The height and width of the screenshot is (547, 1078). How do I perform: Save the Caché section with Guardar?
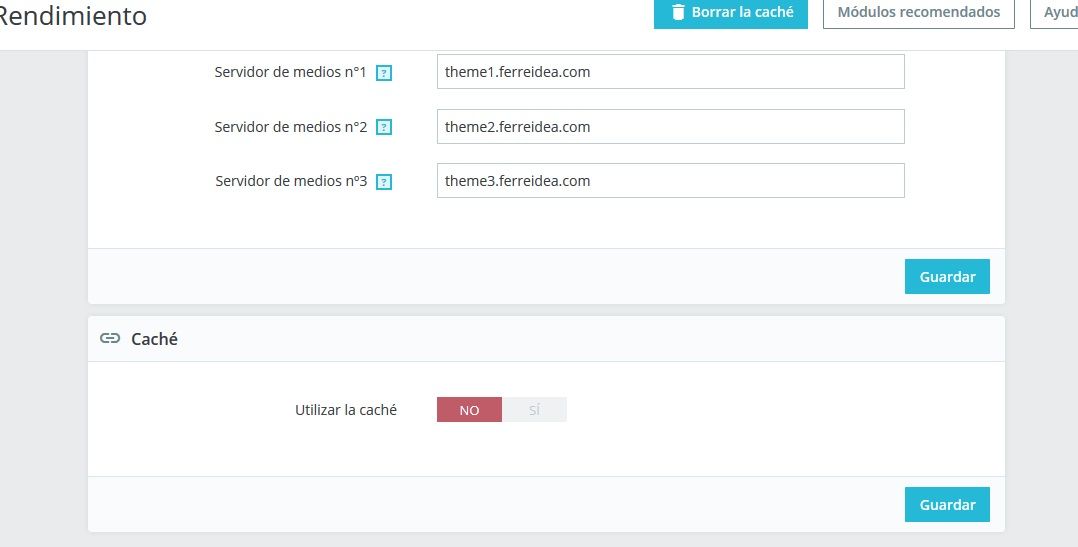pyautogui.click(x=947, y=504)
